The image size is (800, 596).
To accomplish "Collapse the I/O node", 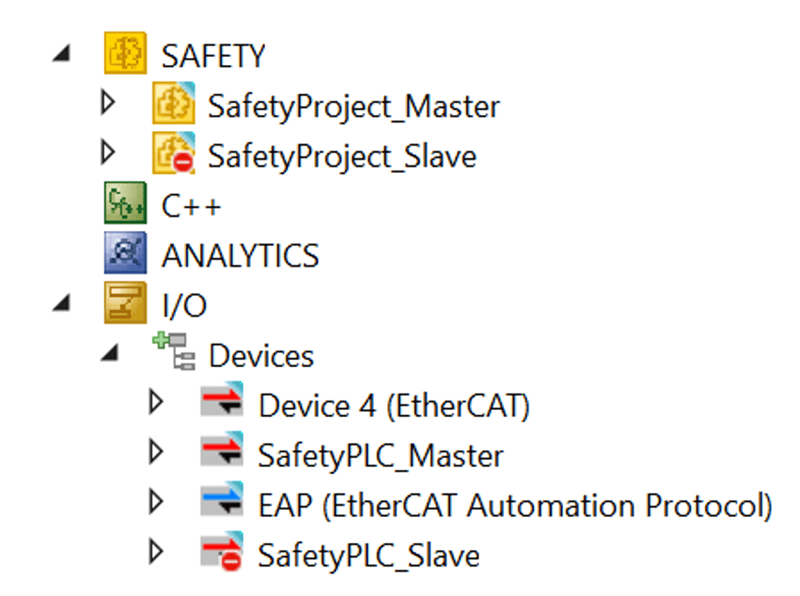I will pyautogui.click(x=61, y=303).
